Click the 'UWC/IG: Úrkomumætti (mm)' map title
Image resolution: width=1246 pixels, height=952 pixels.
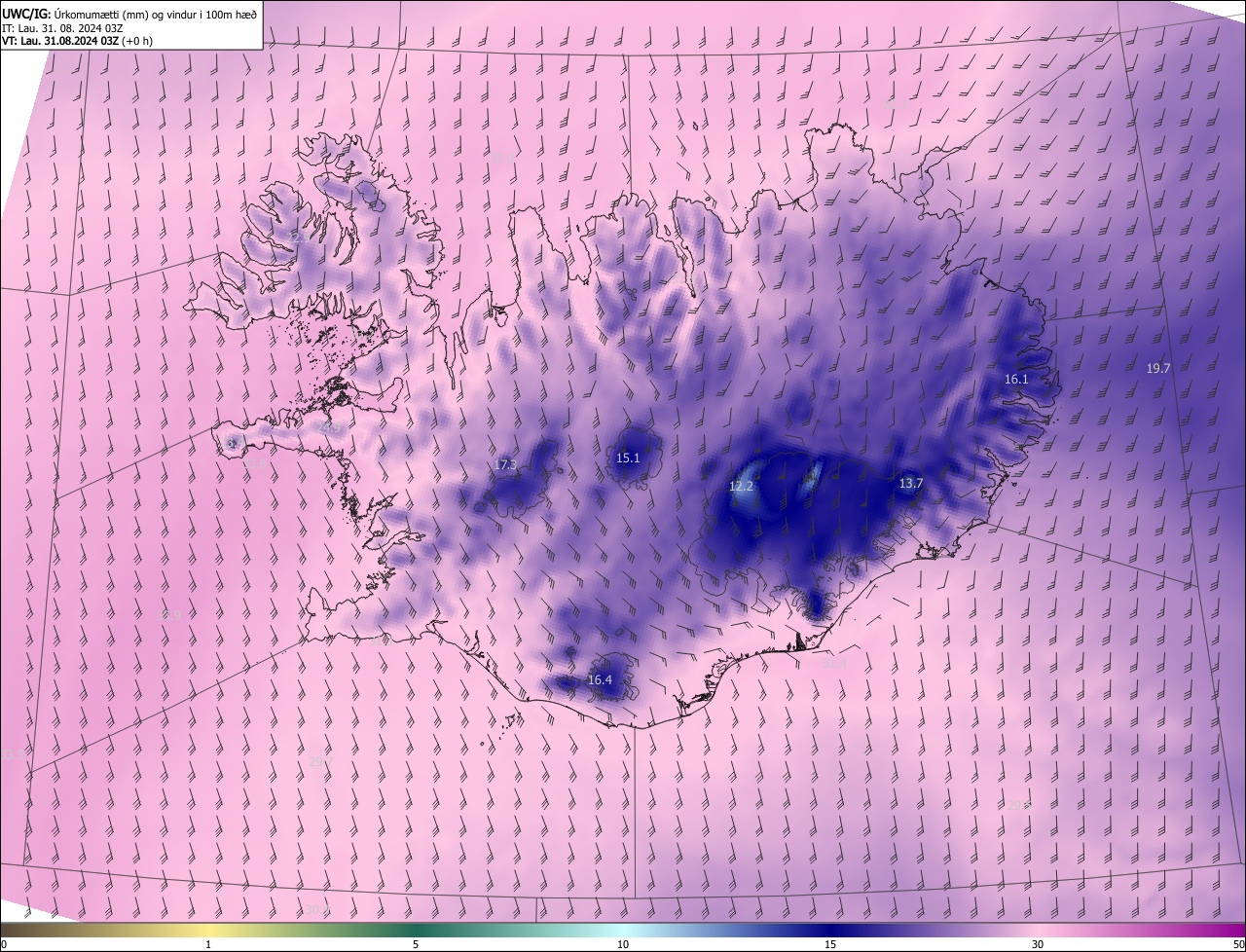(x=129, y=13)
